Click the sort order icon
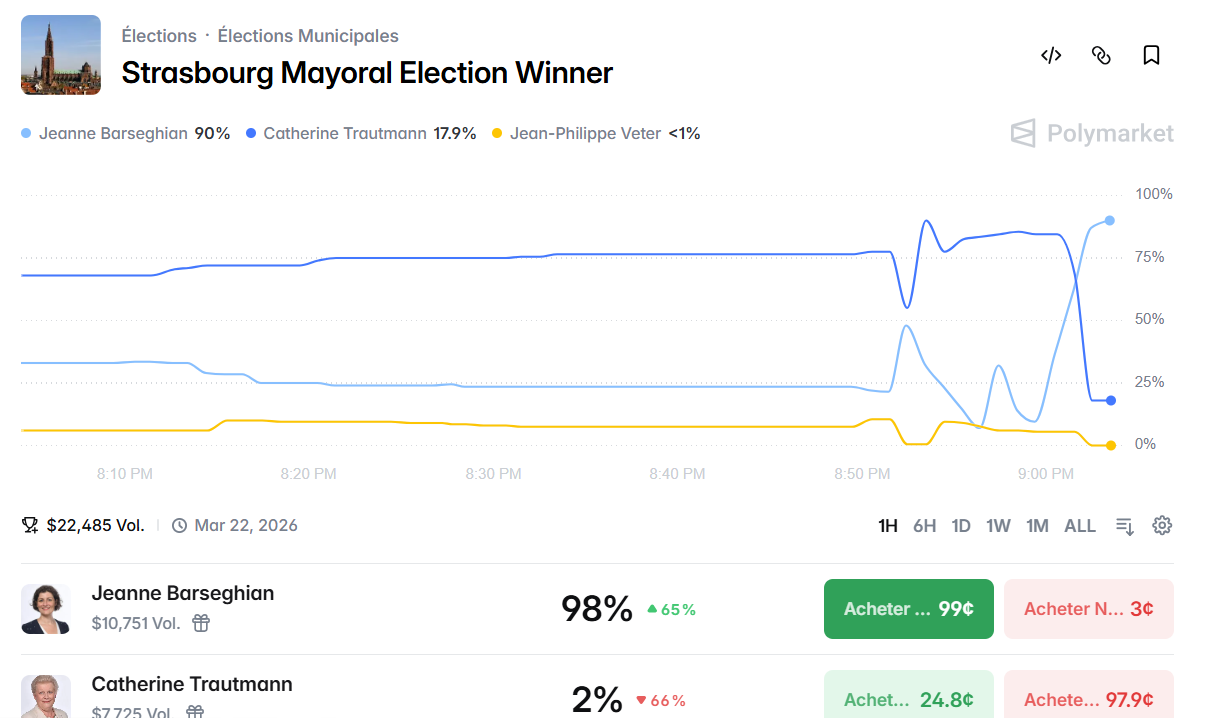Screen dimensions: 1215x718 pyautogui.click(x=1125, y=526)
